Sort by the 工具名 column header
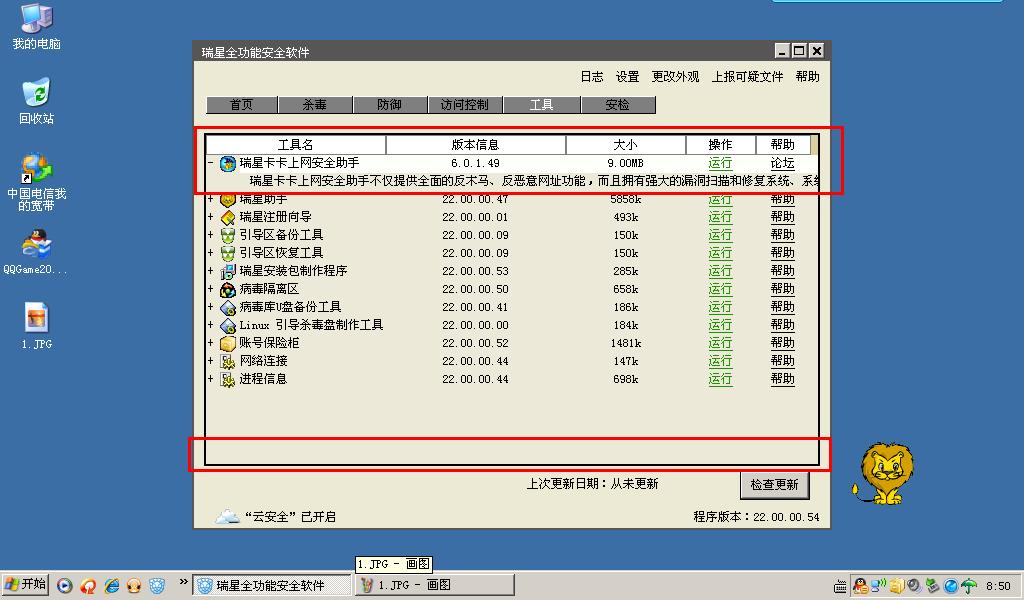This screenshot has height=600, width=1024. [296, 145]
